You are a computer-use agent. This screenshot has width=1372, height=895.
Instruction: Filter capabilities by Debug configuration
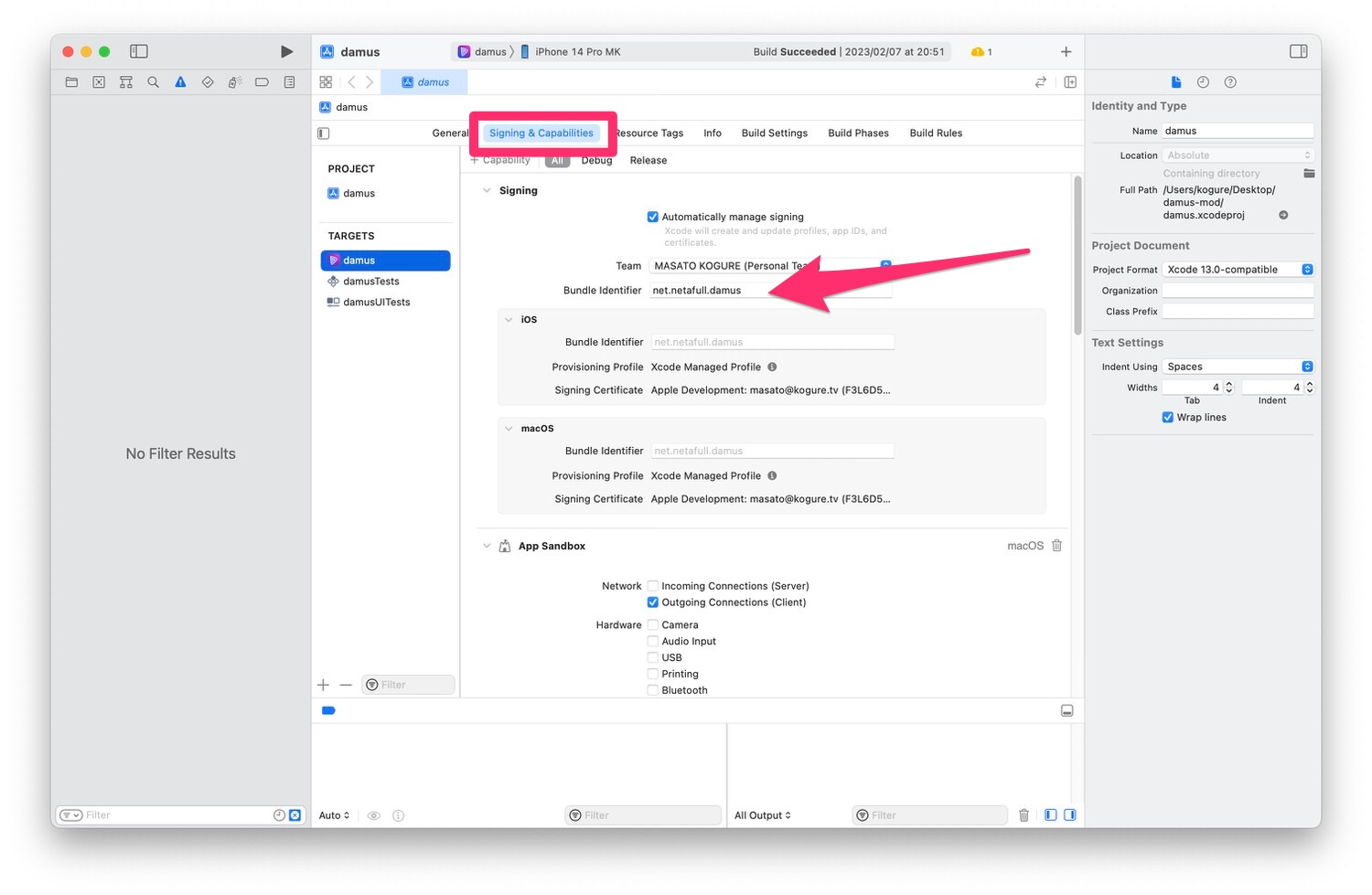[596, 161]
